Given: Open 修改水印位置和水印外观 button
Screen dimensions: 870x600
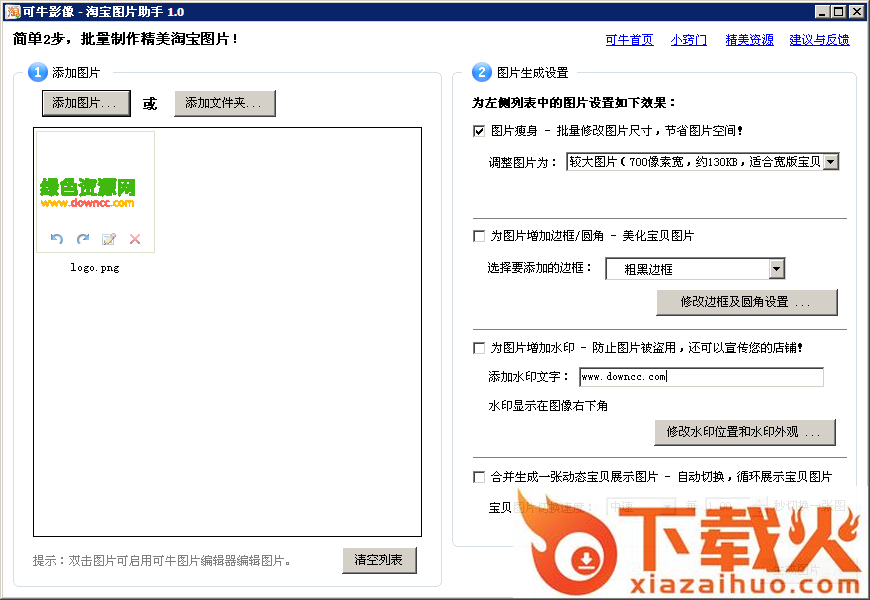Looking at the screenshot, I should (745, 432).
